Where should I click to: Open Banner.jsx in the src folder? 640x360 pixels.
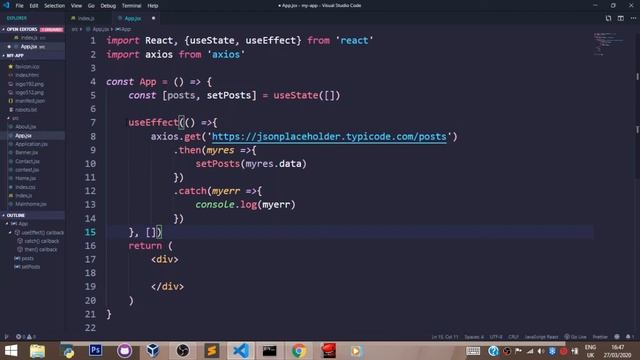(x=27, y=153)
